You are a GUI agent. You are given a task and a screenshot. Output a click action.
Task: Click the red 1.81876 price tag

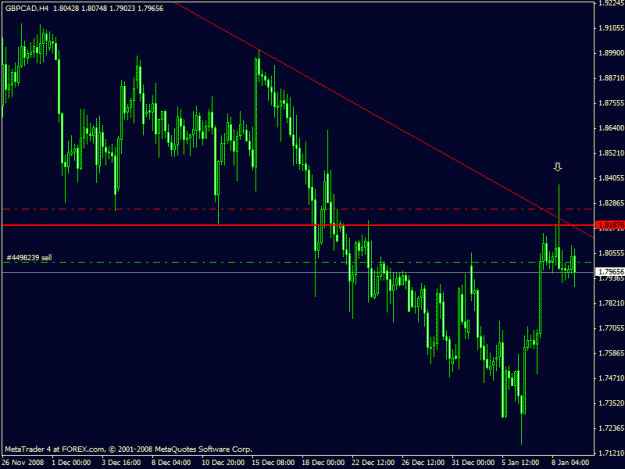pyautogui.click(x=610, y=225)
